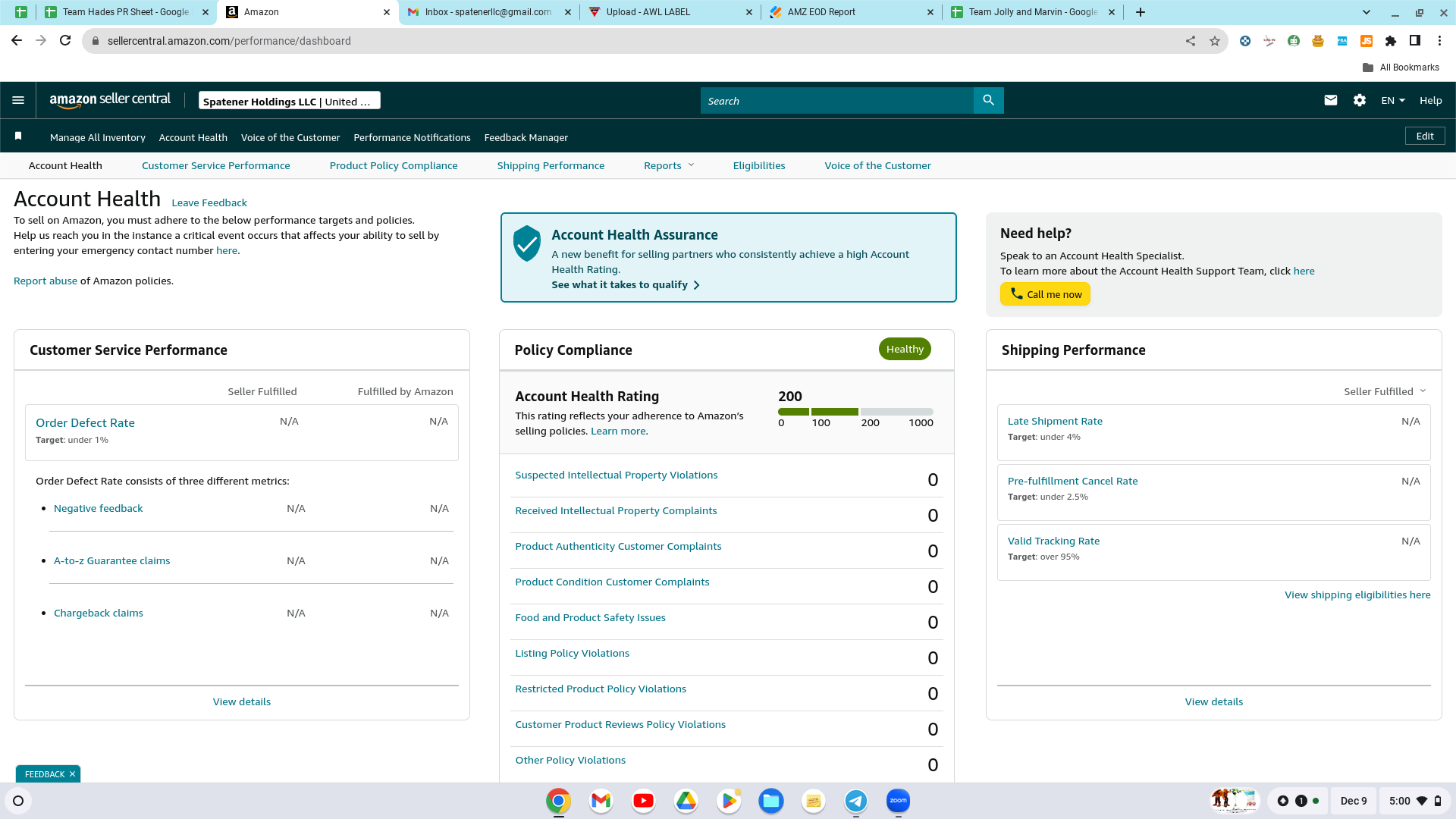Switch to the Customer Service Performance tab

215,165
